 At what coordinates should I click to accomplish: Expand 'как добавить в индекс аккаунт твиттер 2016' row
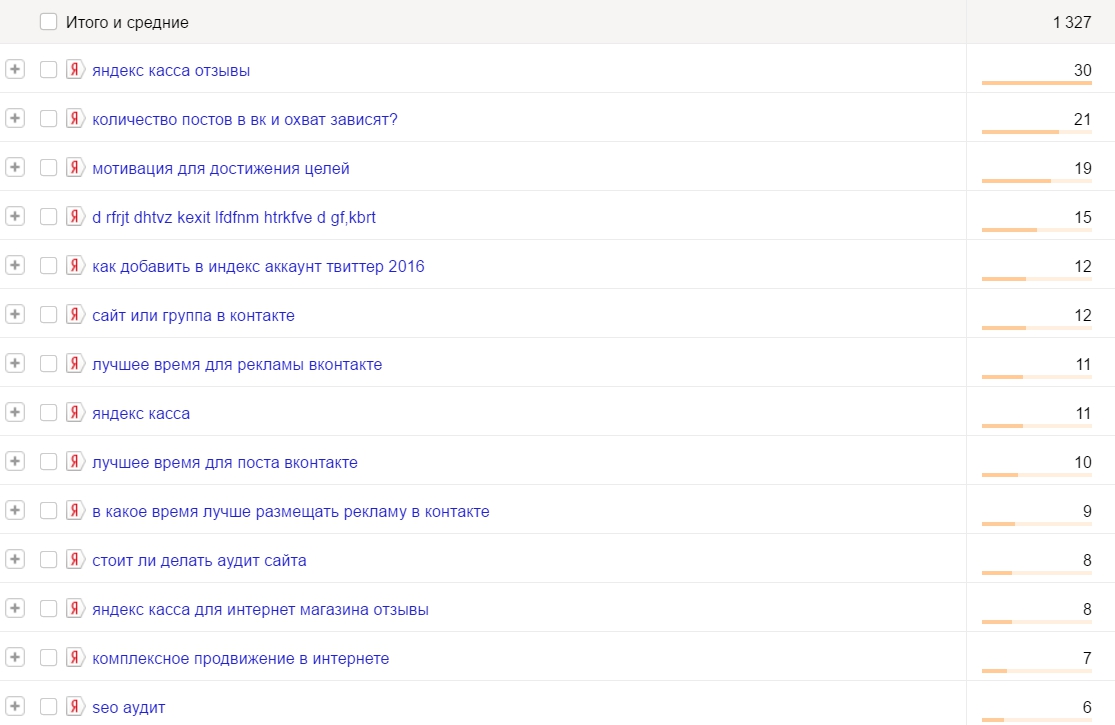tap(14, 266)
